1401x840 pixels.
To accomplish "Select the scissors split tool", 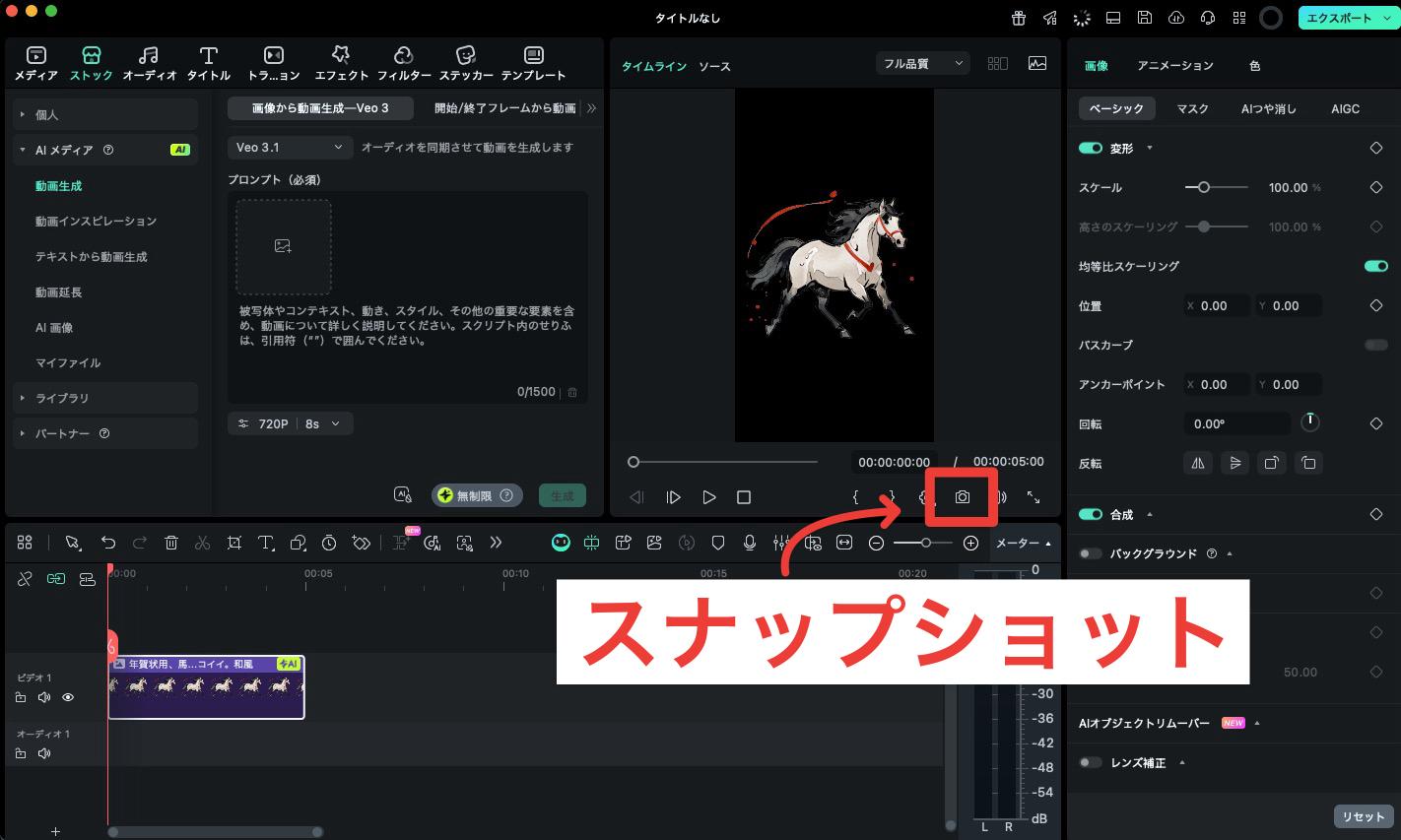I will [202, 543].
